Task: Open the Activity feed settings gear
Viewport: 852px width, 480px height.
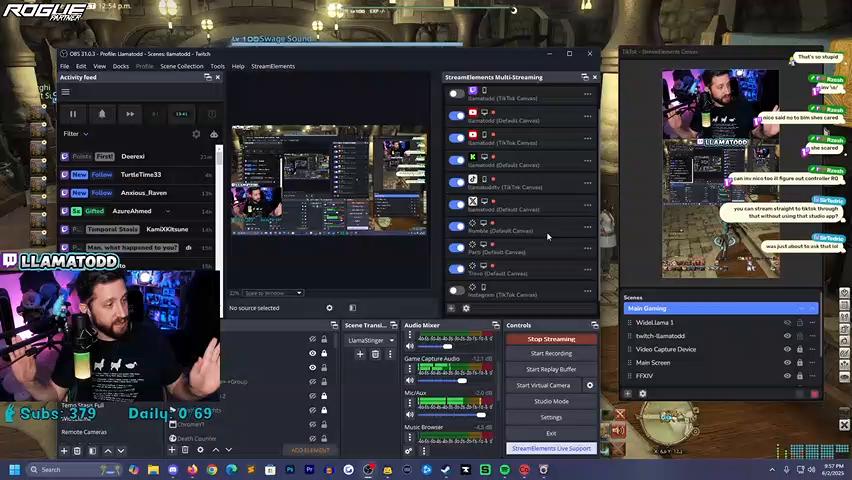Action: pyautogui.click(x=196, y=134)
